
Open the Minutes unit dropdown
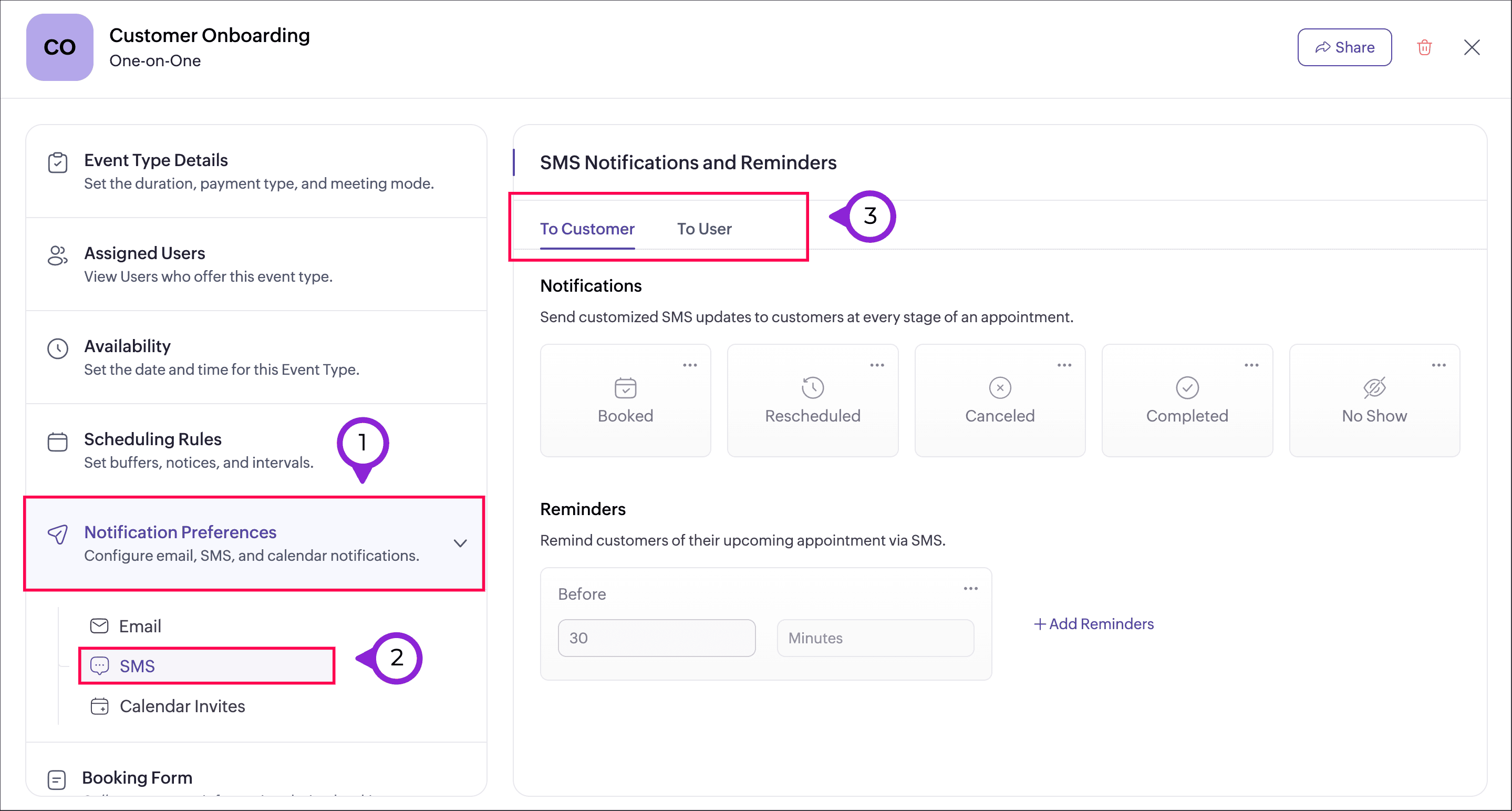(875, 638)
